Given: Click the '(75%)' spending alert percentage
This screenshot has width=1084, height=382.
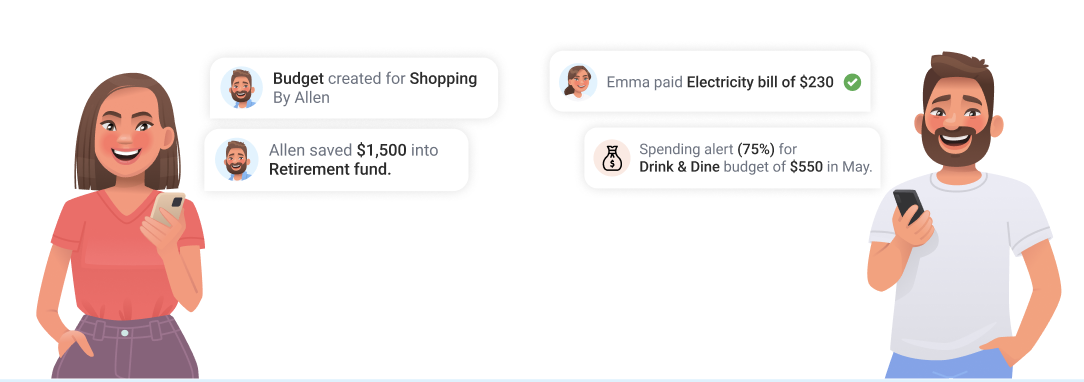Looking at the screenshot, I should (x=756, y=149).
